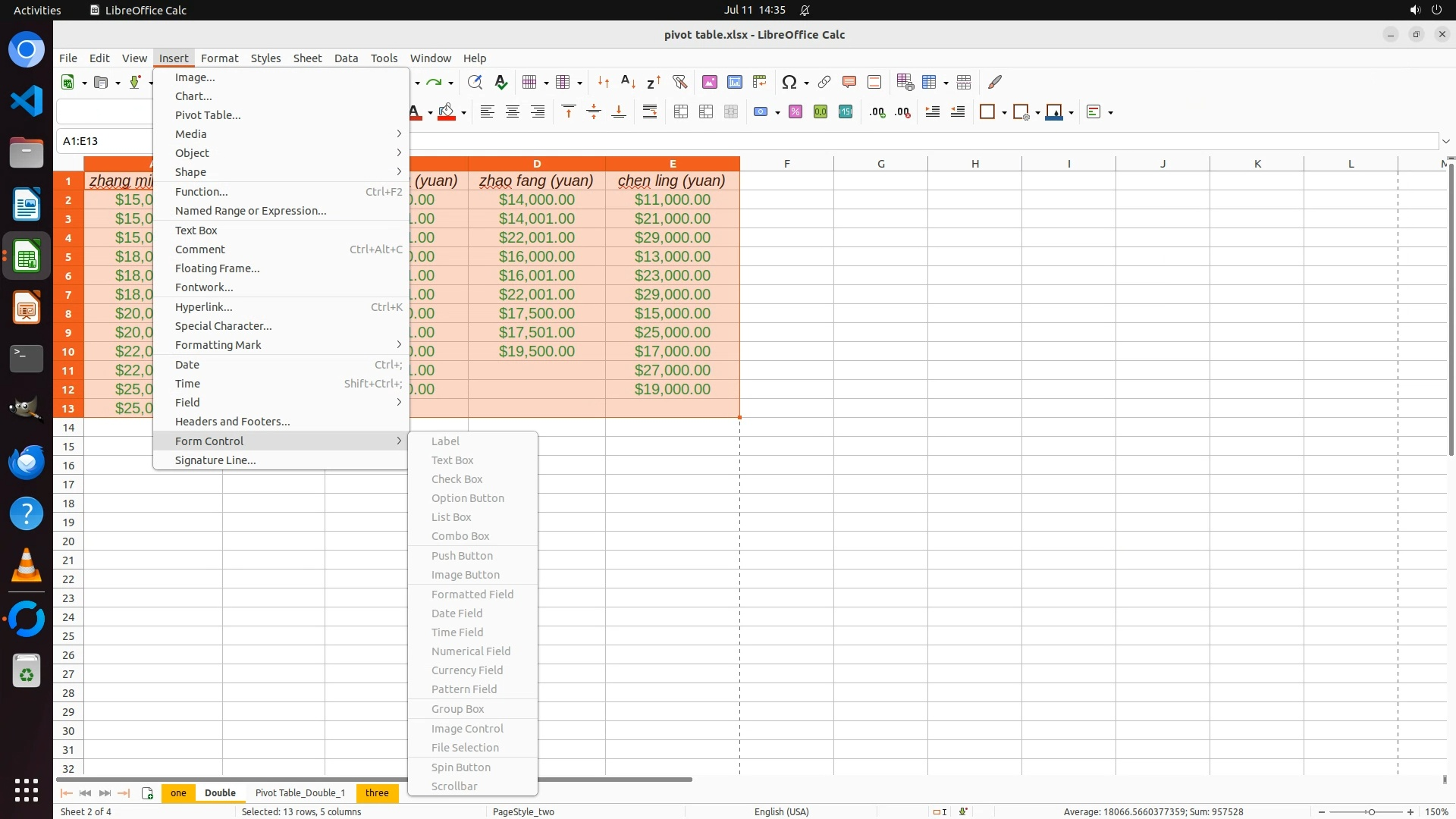Click Headers and Footers... entry

coord(232,422)
